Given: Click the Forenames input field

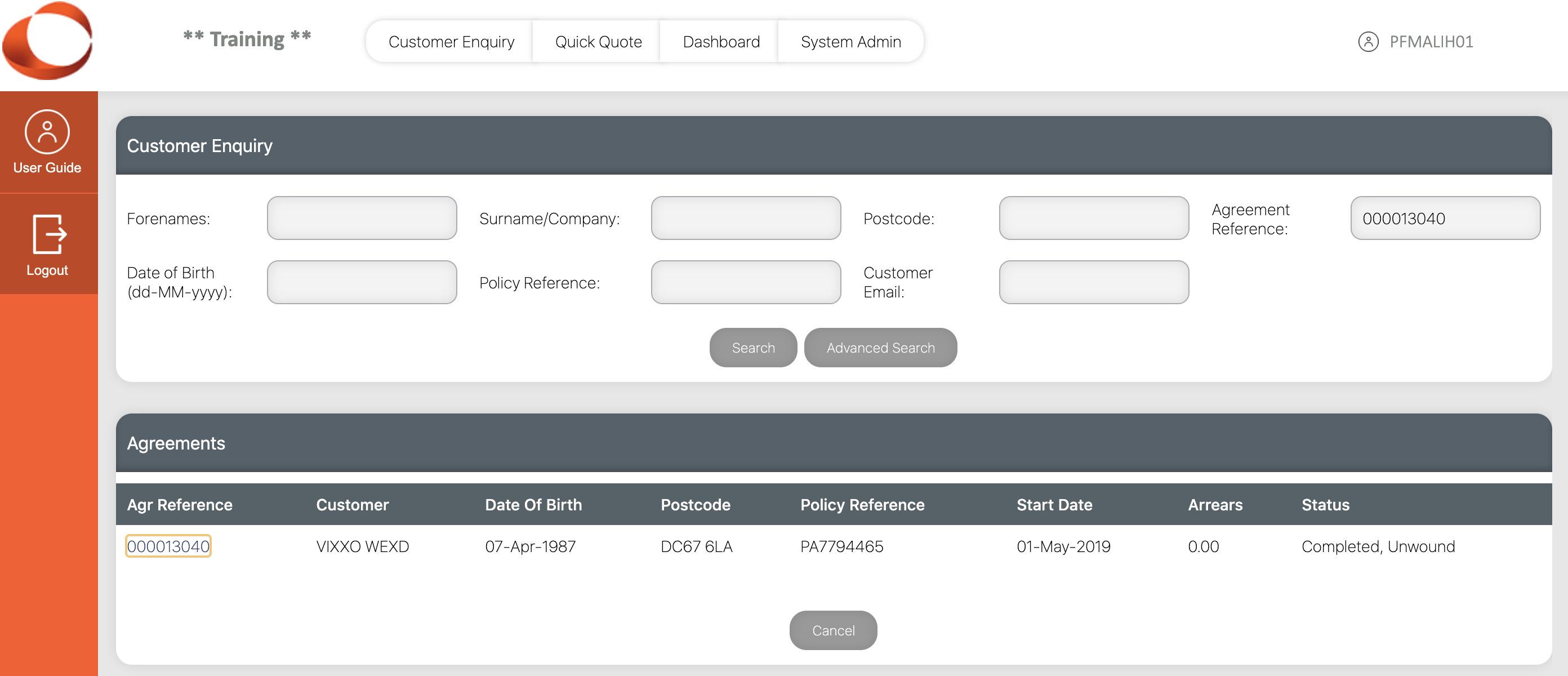Looking at the screenshot, I should 362,218.
